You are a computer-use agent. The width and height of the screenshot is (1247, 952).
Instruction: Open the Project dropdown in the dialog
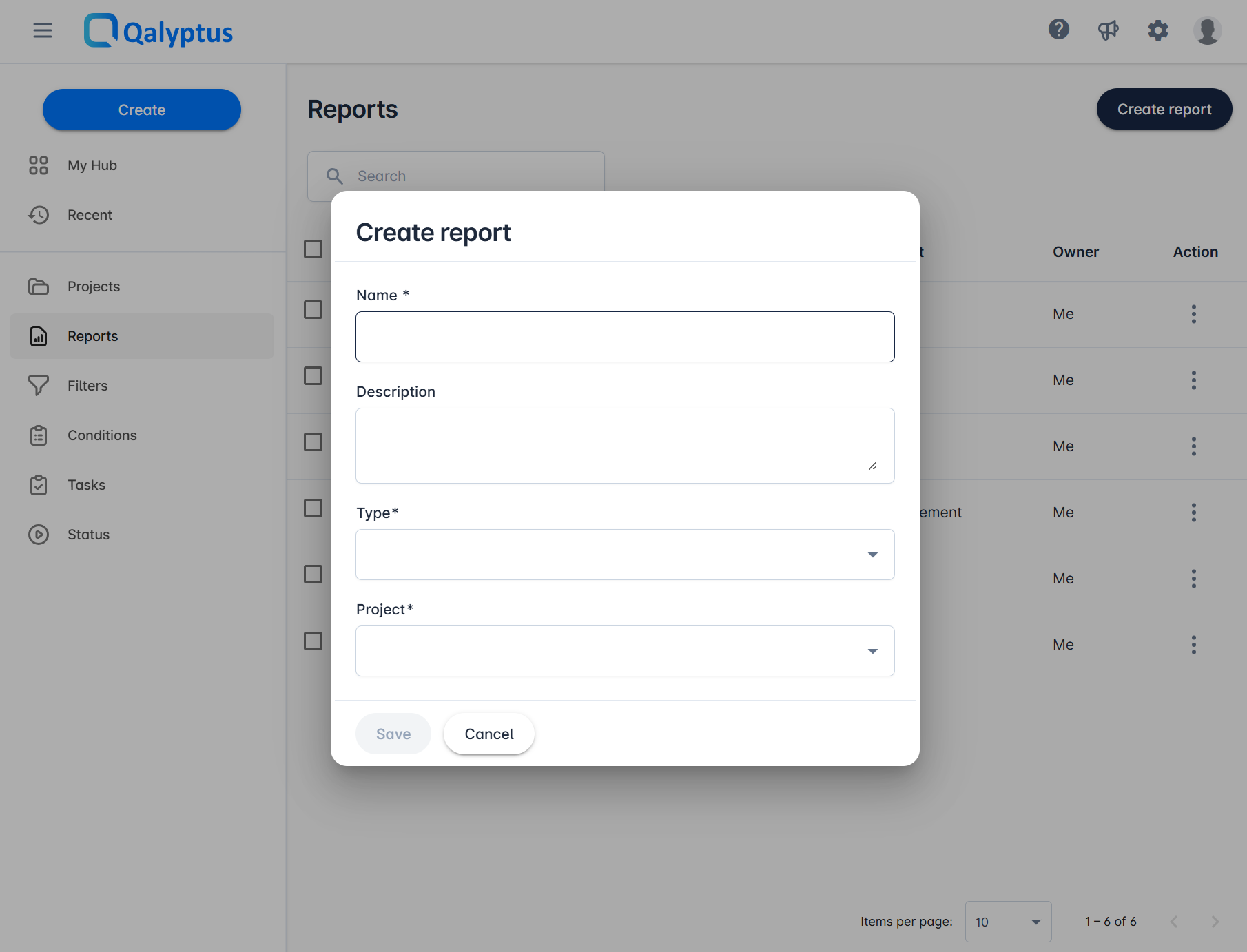click(x=872, y=651)
